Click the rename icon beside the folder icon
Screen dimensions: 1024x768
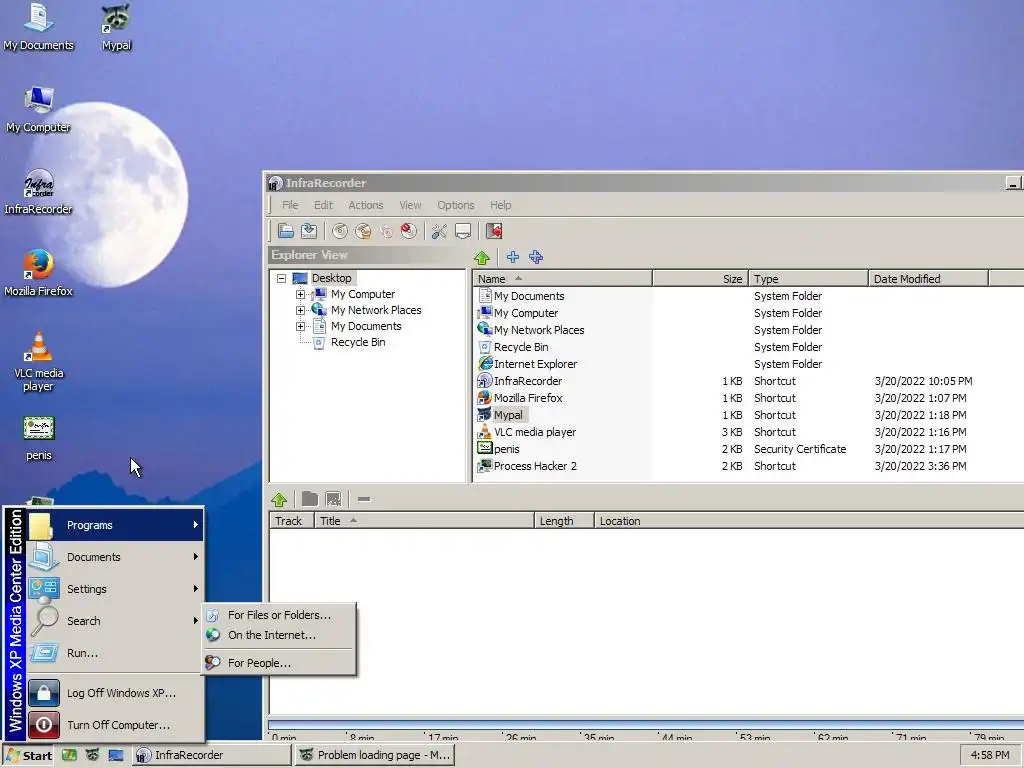click(x=333, y=500)
